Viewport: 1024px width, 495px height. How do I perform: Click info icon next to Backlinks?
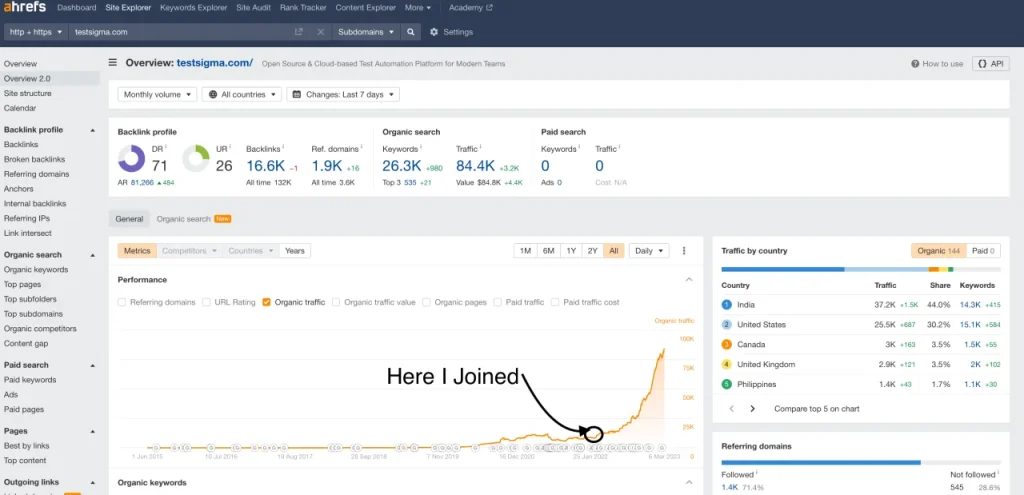(283, 147)
